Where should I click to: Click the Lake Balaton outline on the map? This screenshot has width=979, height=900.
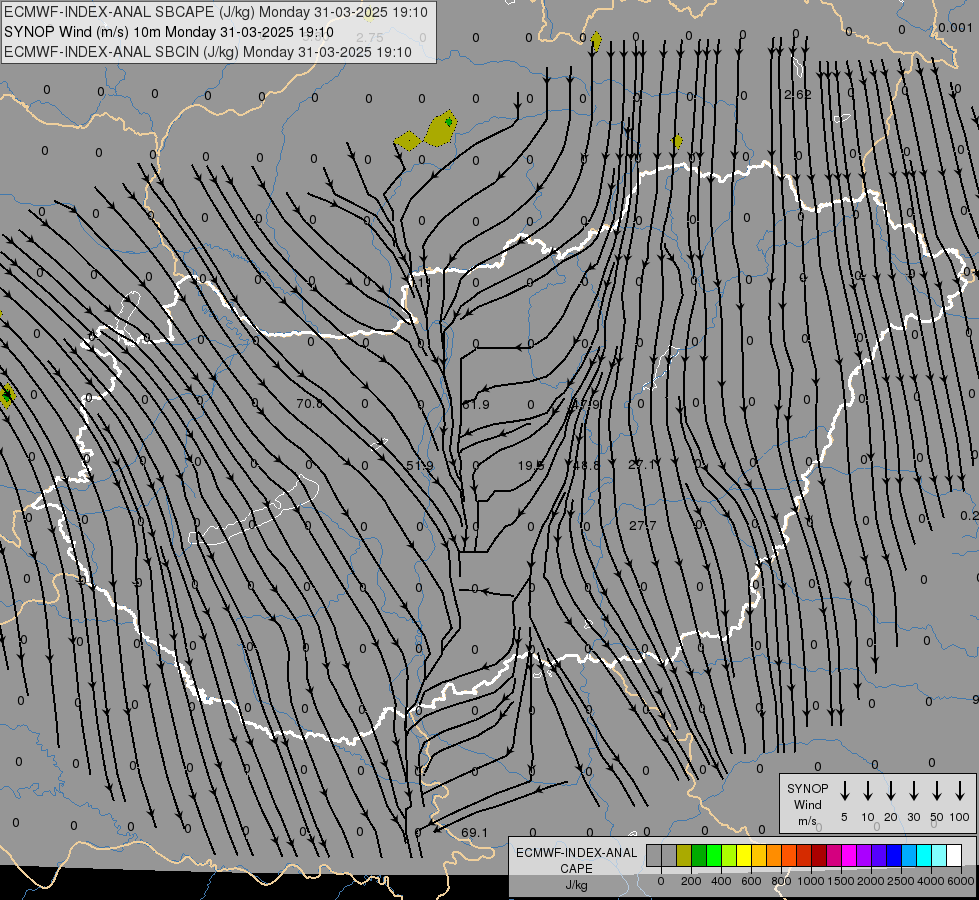254,510
